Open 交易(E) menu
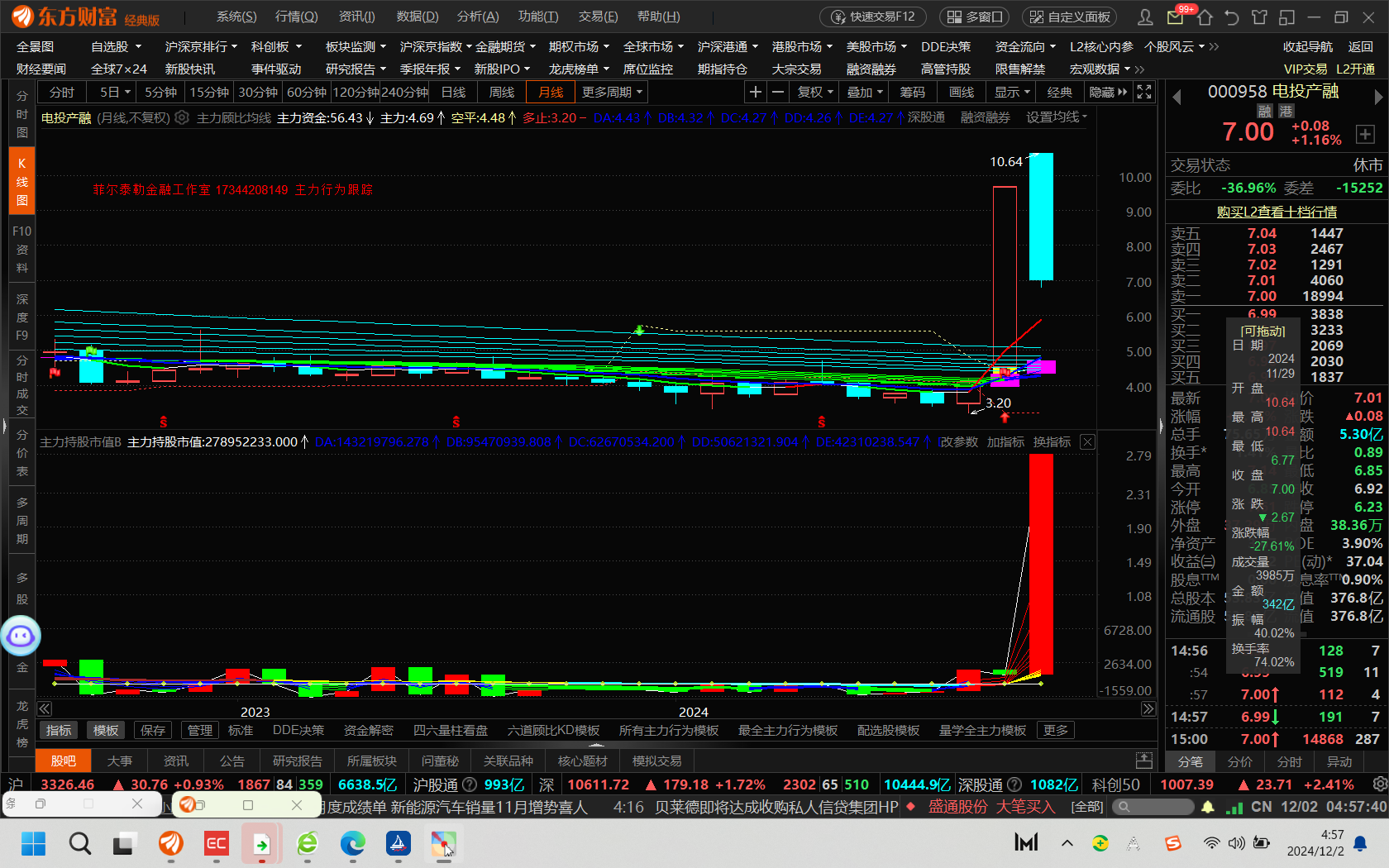 (598, 17)
